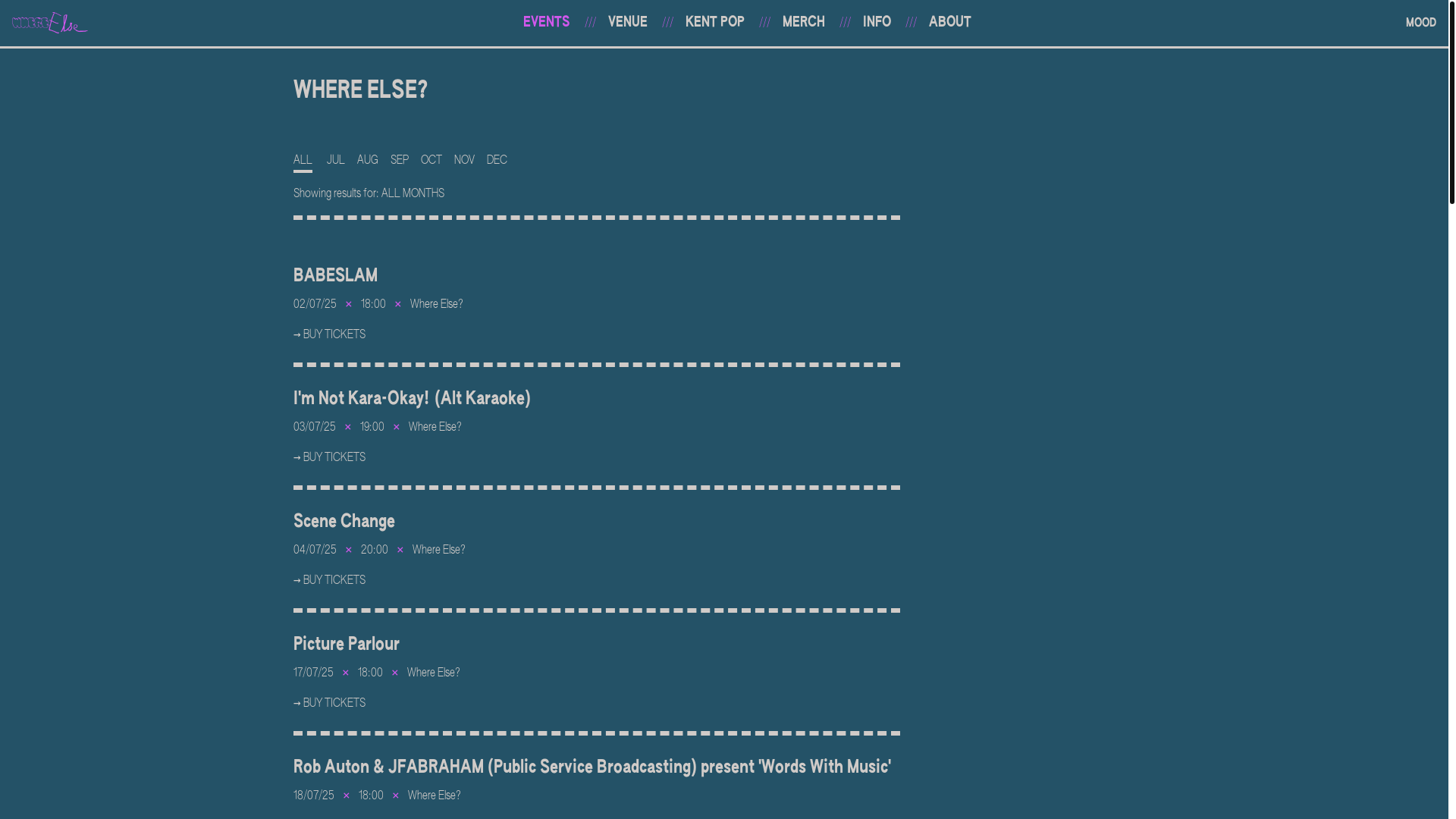Buy tickets for Picture Parlour
Image resolution: width=1456 pixels, height=819 pixels.
click(x=329, y=703)
